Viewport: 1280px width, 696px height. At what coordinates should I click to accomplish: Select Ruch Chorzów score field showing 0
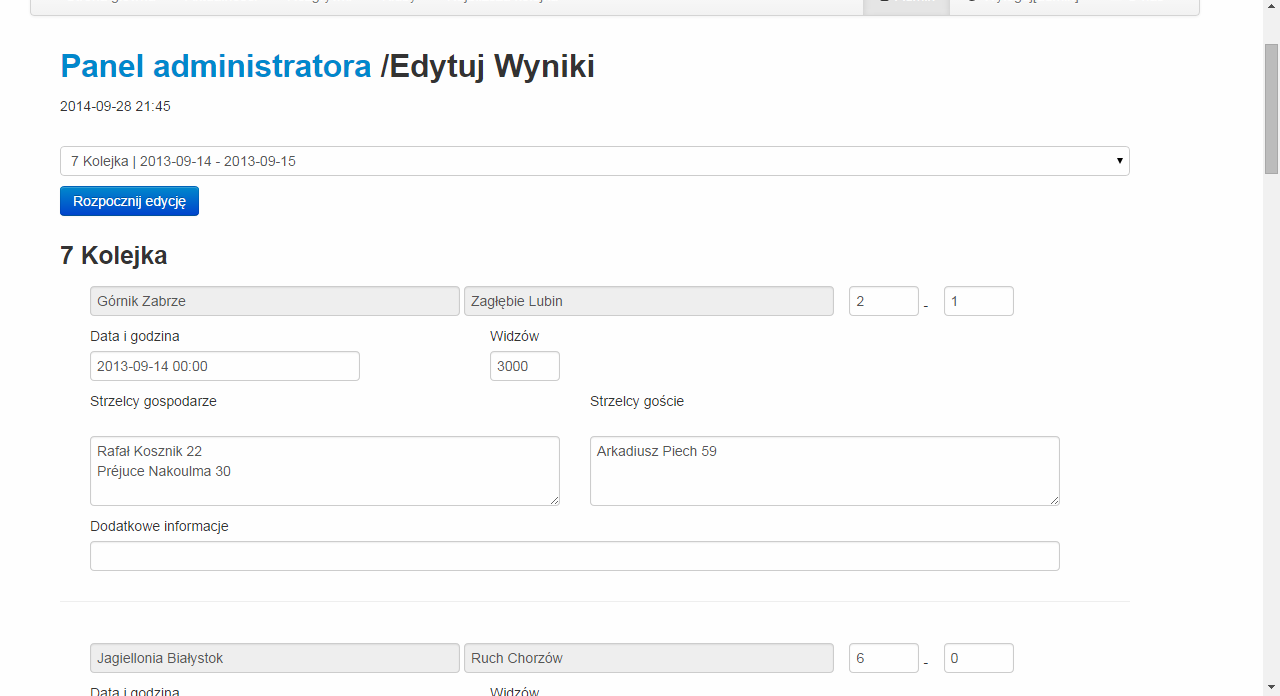coord(978,658)
